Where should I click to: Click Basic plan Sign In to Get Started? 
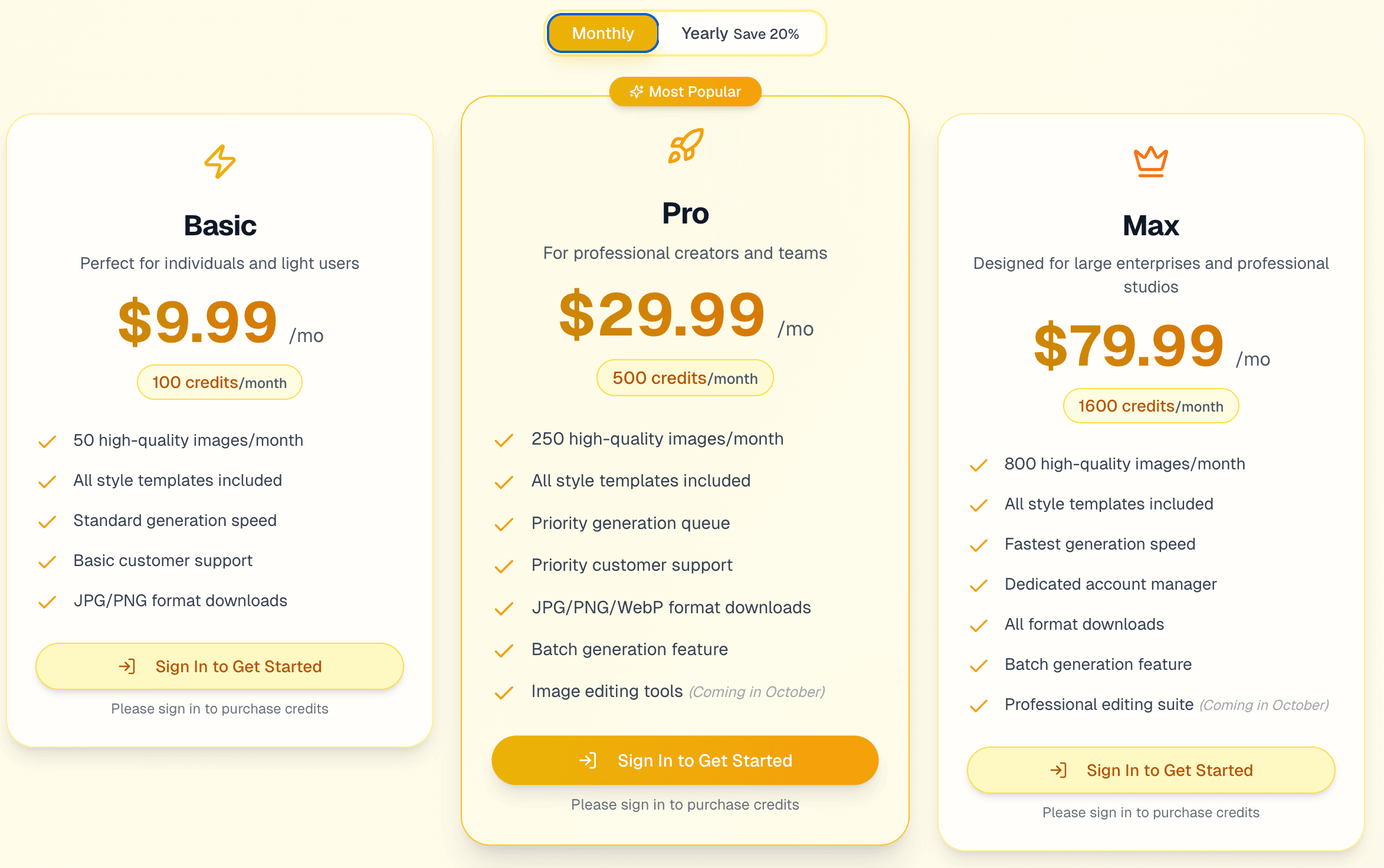(219, 666)
